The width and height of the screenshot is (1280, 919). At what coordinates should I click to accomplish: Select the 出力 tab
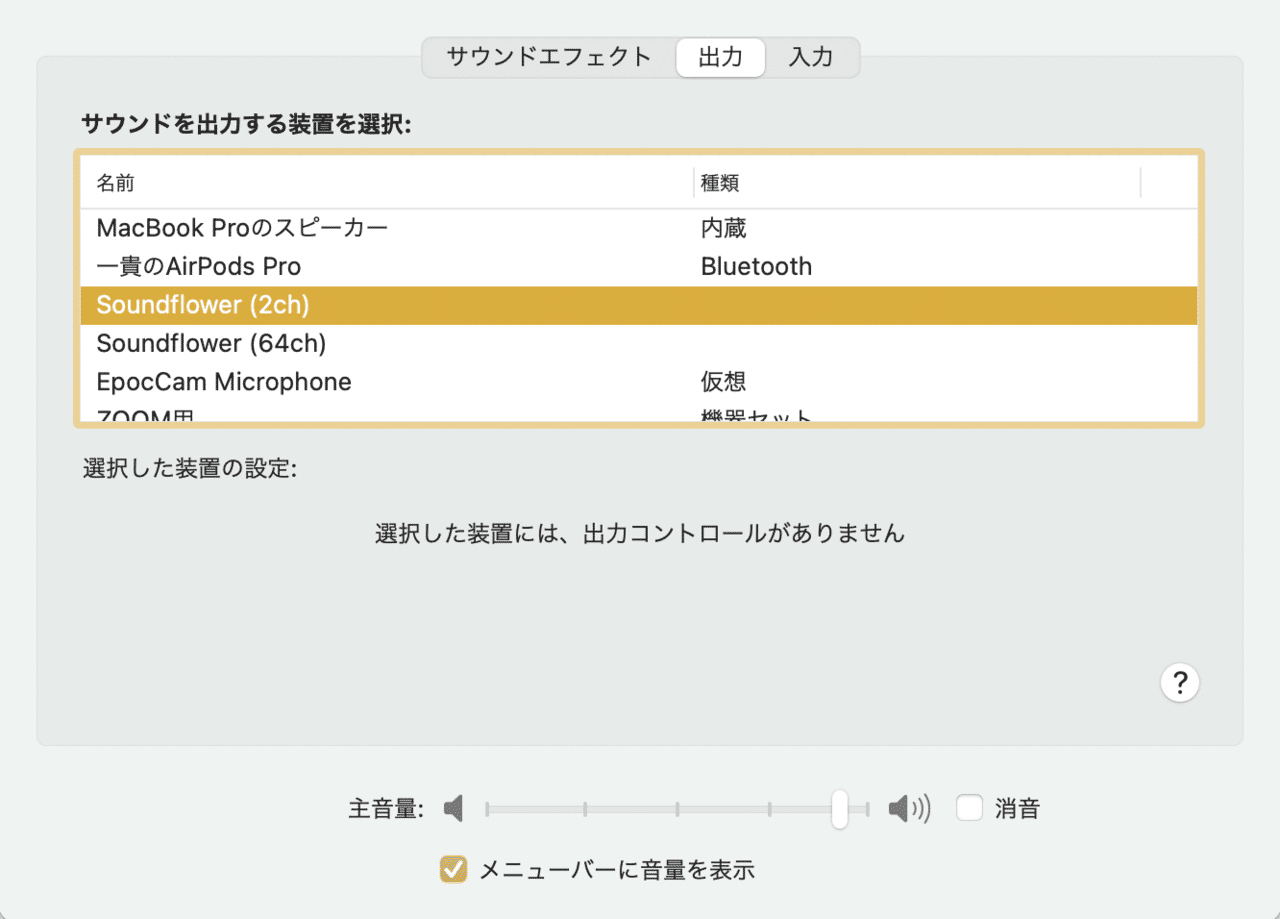coord(720,57)
